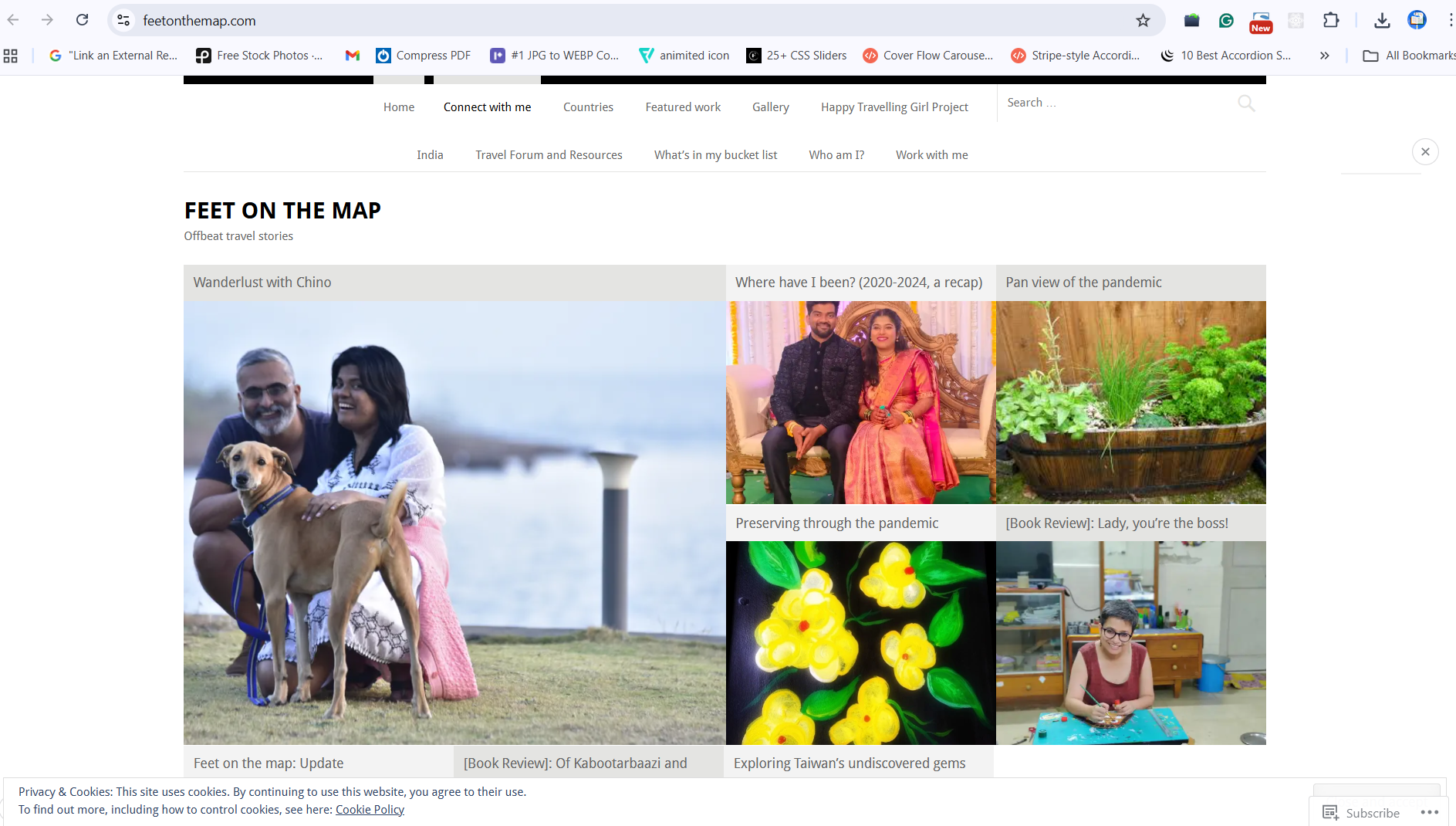Bookmark this page with the star icon
Screen dimensions: 1456x826
[x=1143, y=20]
